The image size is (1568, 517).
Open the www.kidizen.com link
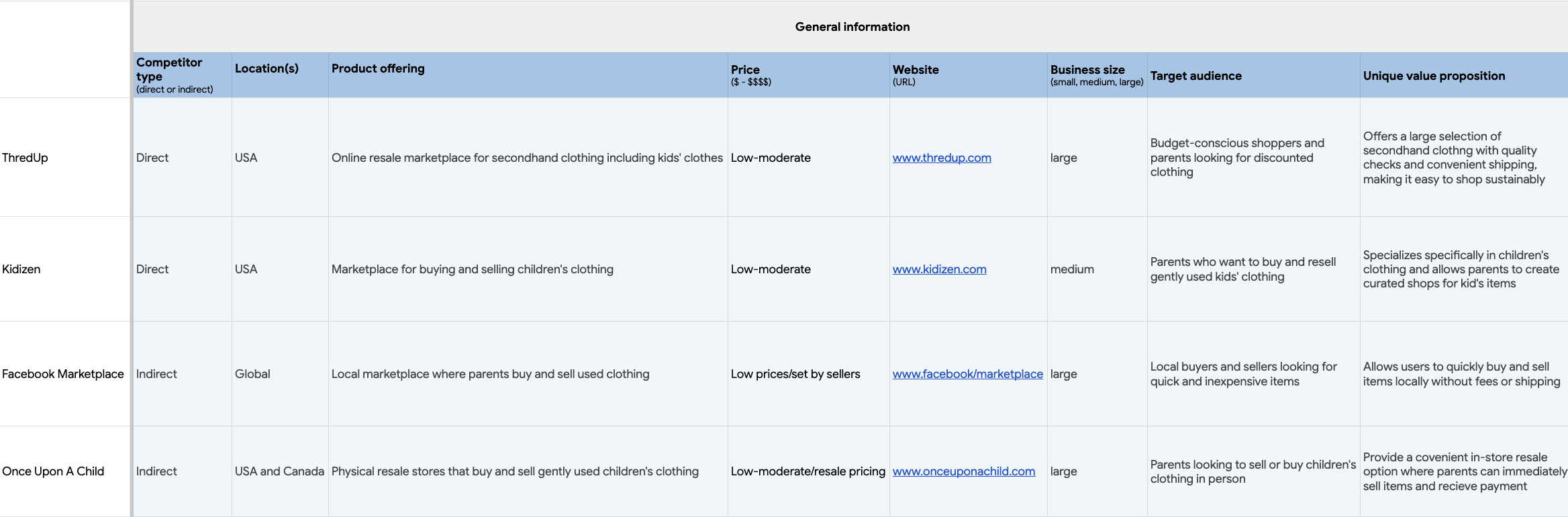(x=940, y=269)
